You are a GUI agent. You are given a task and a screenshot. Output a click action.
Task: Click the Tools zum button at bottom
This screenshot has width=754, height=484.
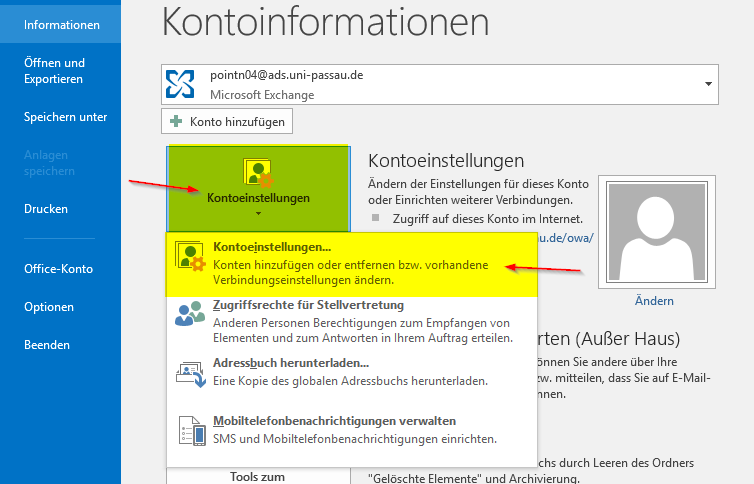click(x=258, y=476)
